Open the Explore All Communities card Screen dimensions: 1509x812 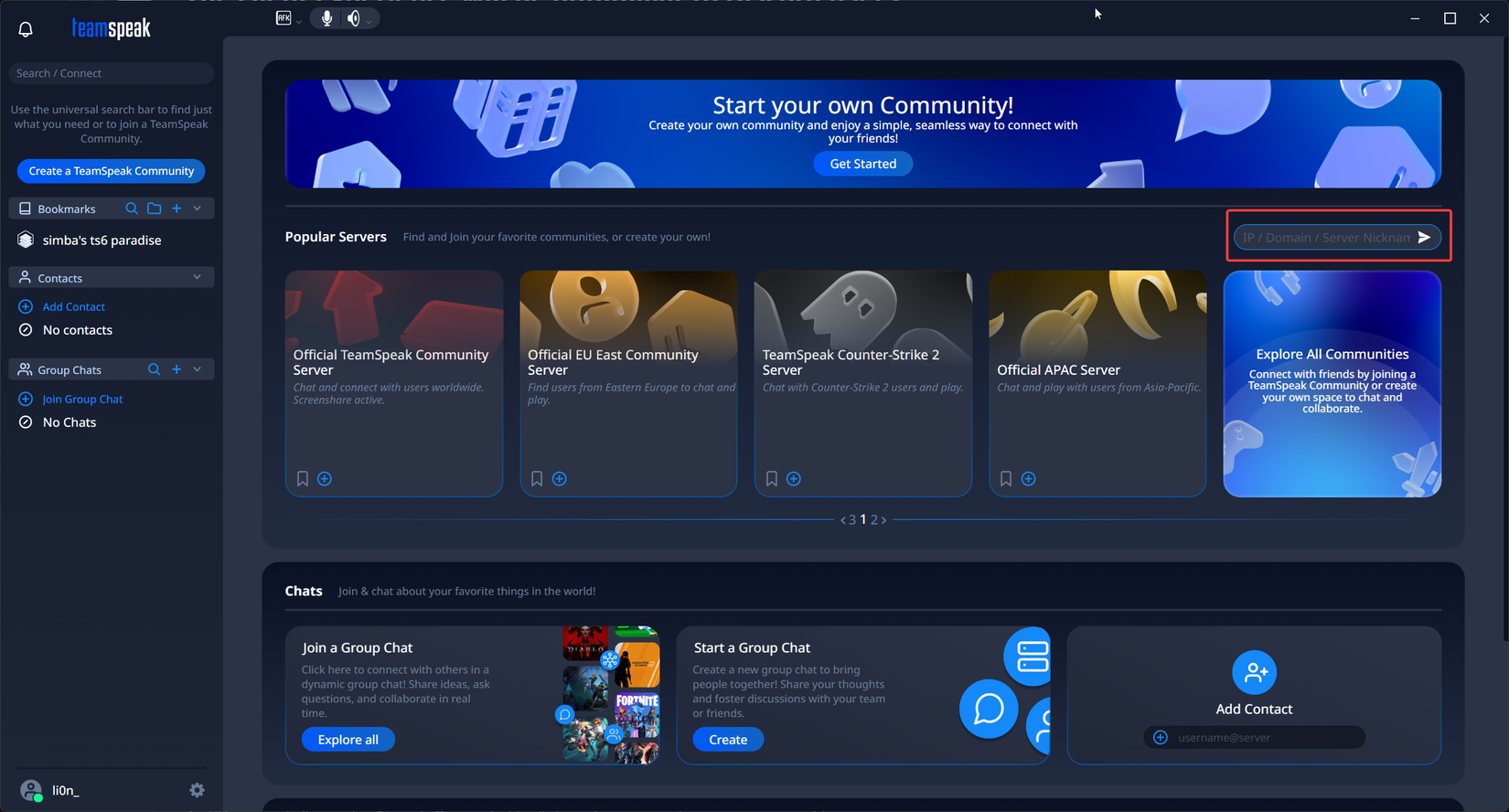click(1332, 383)
